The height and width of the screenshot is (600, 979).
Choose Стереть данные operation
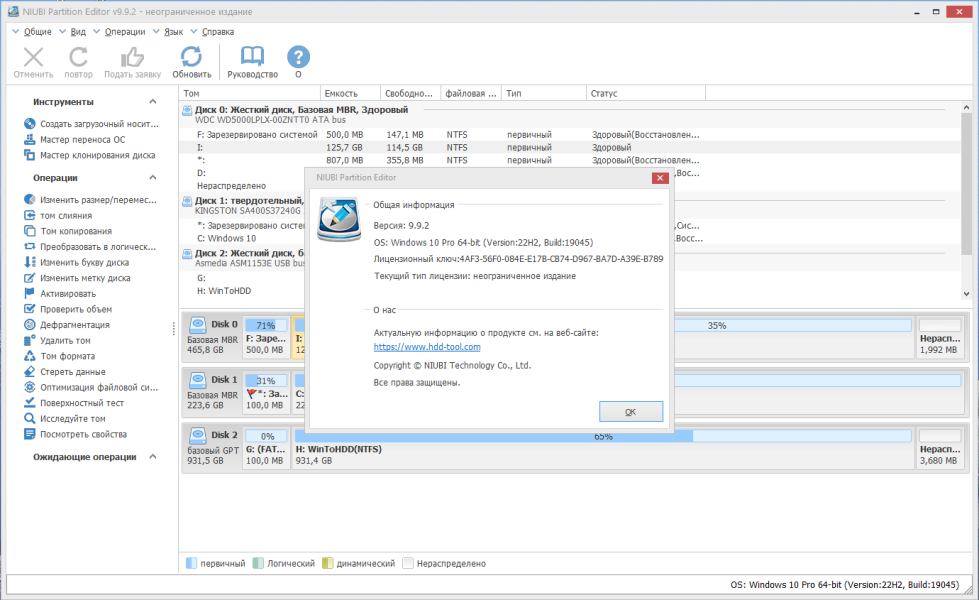pos(65,371)
